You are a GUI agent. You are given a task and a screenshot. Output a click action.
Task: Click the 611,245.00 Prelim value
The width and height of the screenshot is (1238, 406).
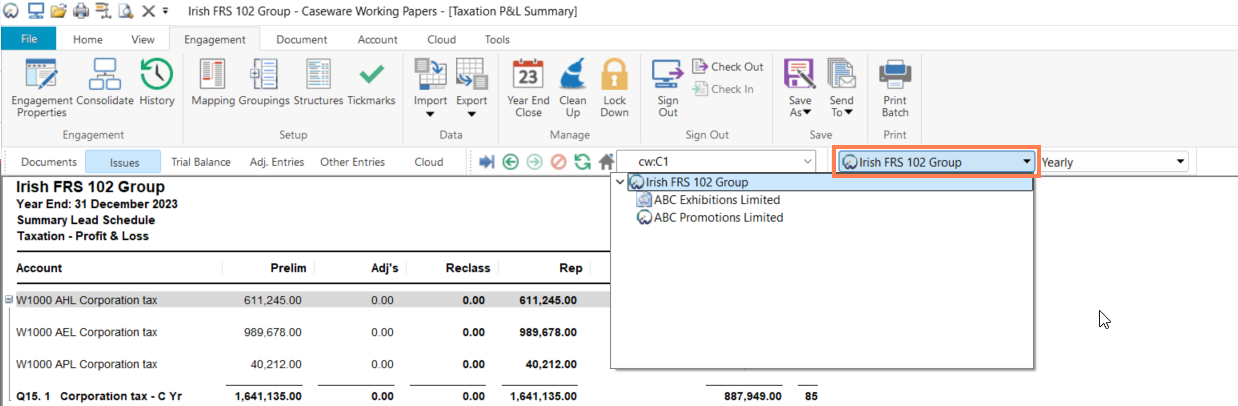click(x=272, y=300)
